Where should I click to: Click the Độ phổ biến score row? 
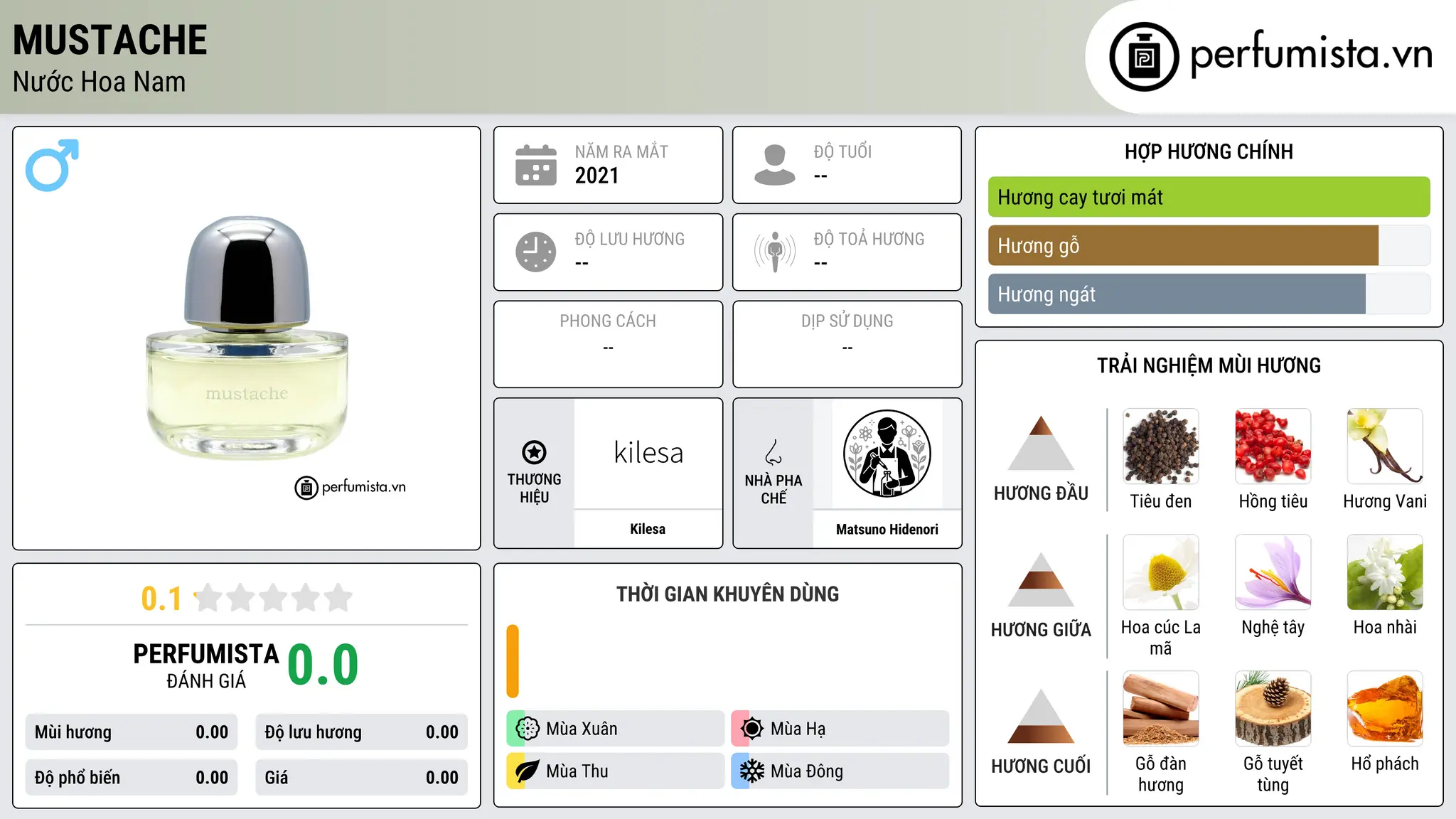coord(132,778)
